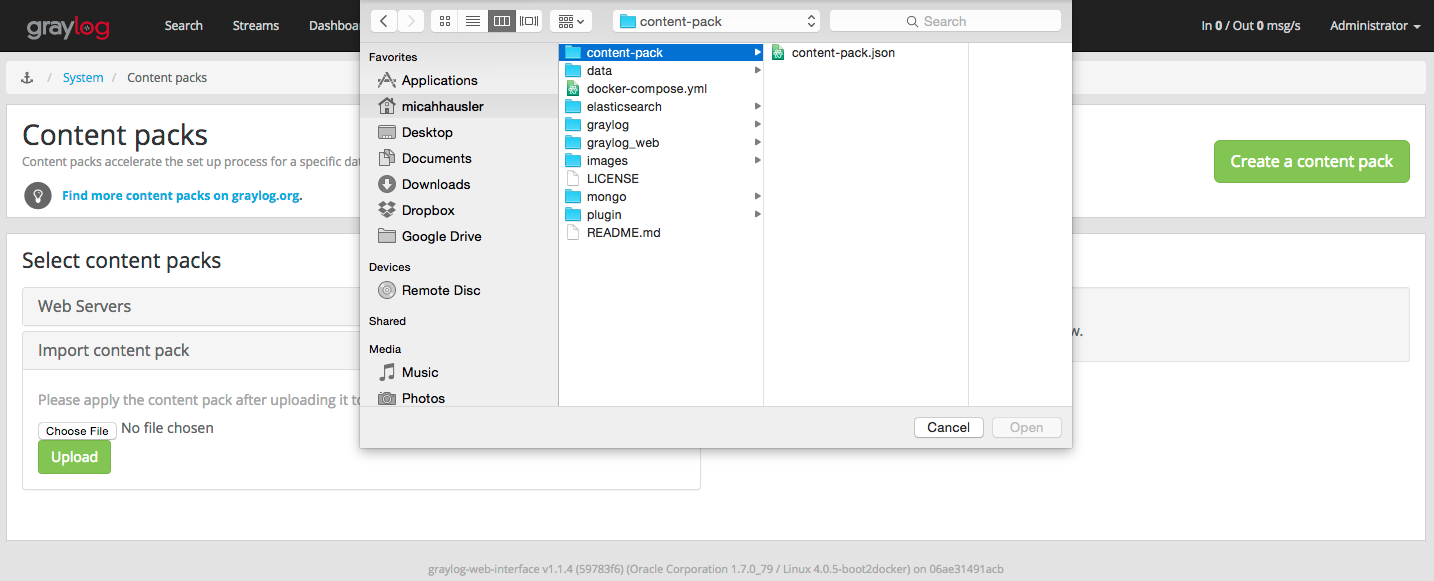Click the In/Out msg/s throughput indicator
1434x581 pixels.
pos(1250,26)
